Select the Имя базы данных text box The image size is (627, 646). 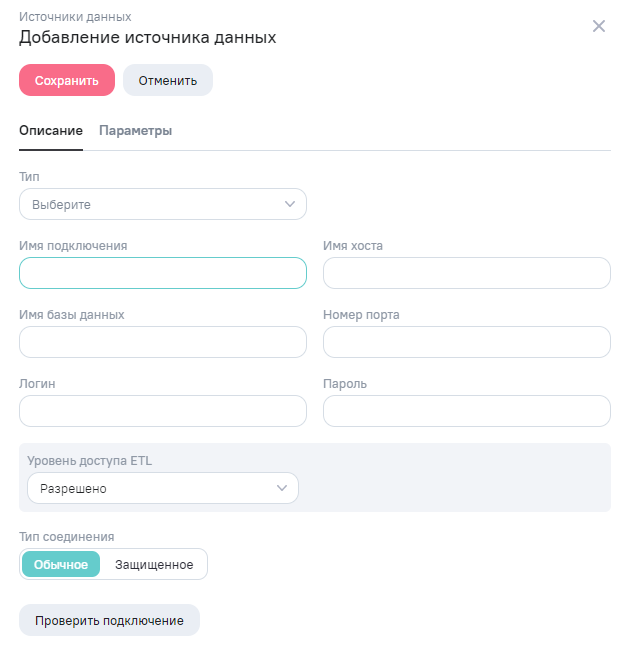pyautogui.click(x=162, y=342)
